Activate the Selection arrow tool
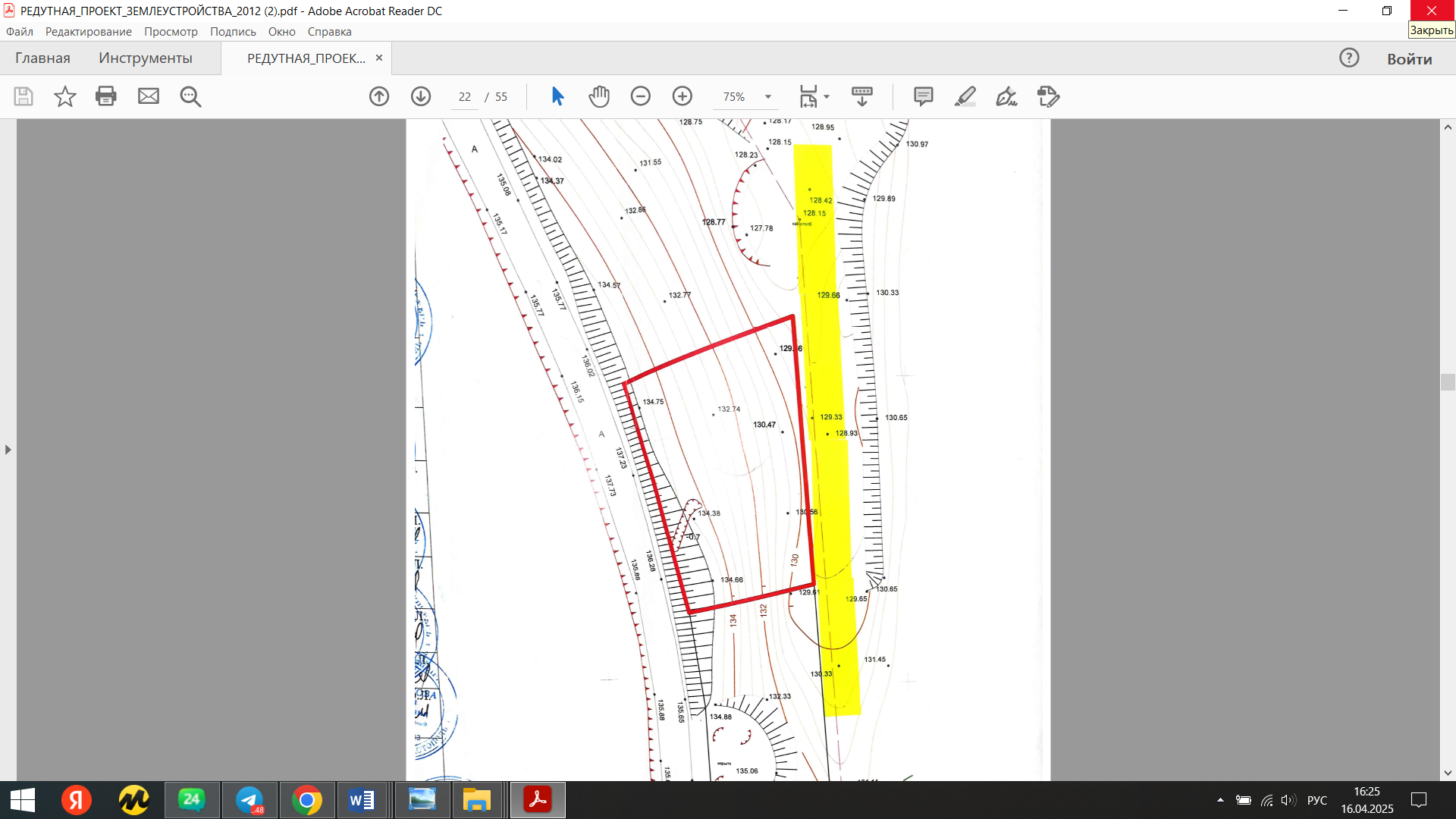Screen dimensions: 1456x819 557,96
